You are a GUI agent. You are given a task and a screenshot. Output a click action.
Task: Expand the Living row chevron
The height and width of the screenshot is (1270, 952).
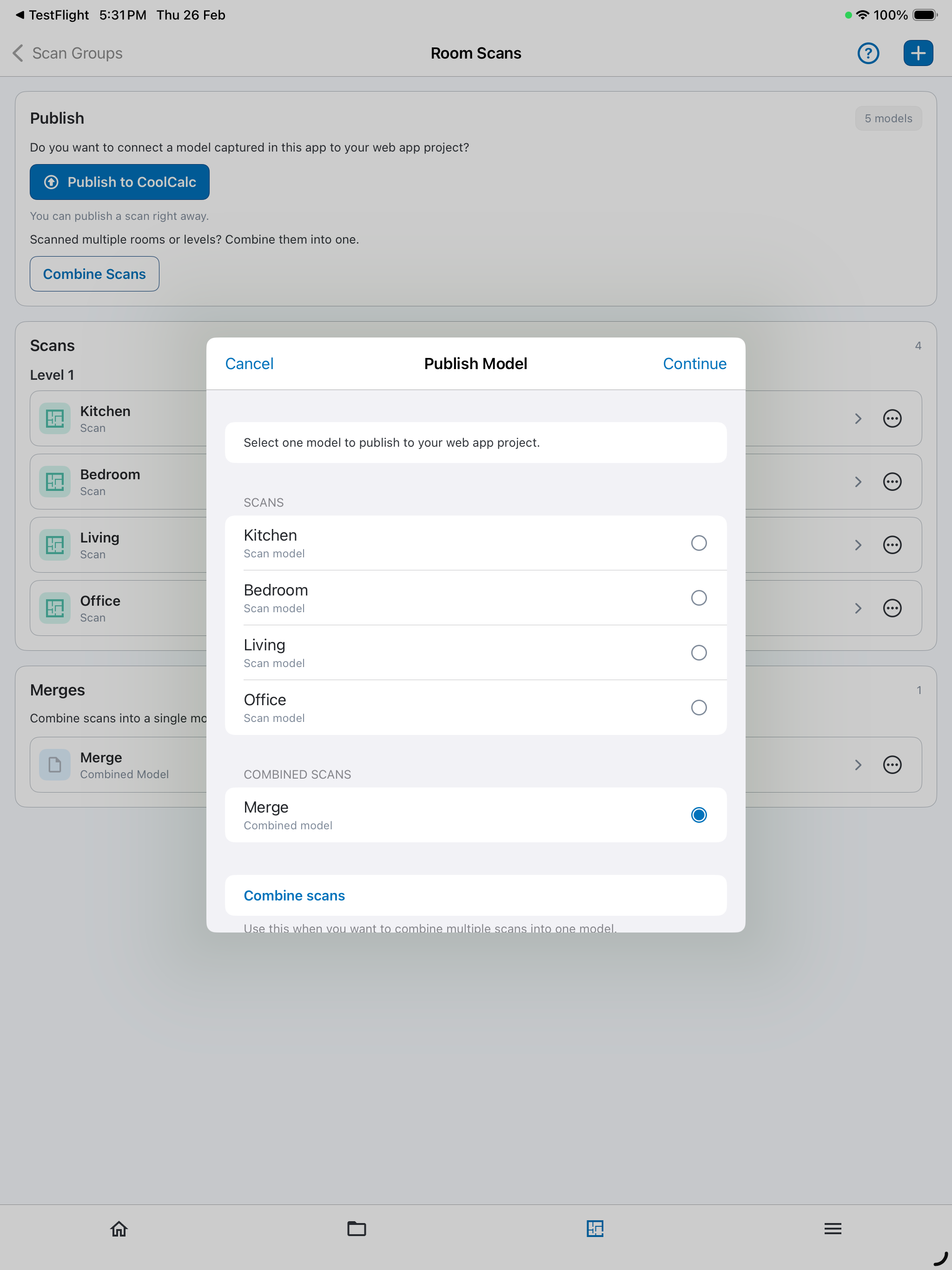858,545
